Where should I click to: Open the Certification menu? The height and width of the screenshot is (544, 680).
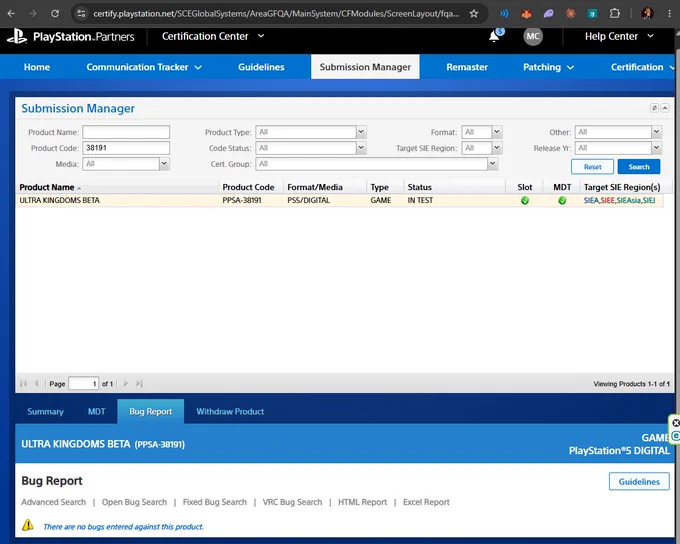pos(643,67)
